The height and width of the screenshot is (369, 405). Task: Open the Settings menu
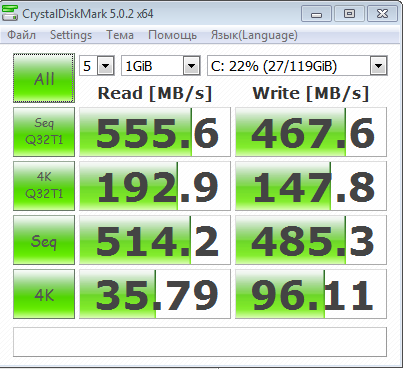coord(71,35)
